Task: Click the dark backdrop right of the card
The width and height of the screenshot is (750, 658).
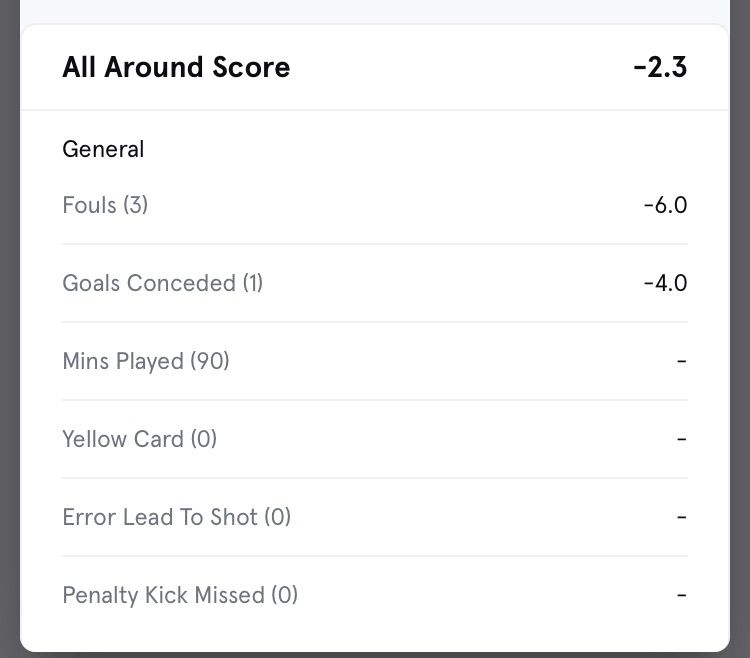Action: click(x=740, y=330)
